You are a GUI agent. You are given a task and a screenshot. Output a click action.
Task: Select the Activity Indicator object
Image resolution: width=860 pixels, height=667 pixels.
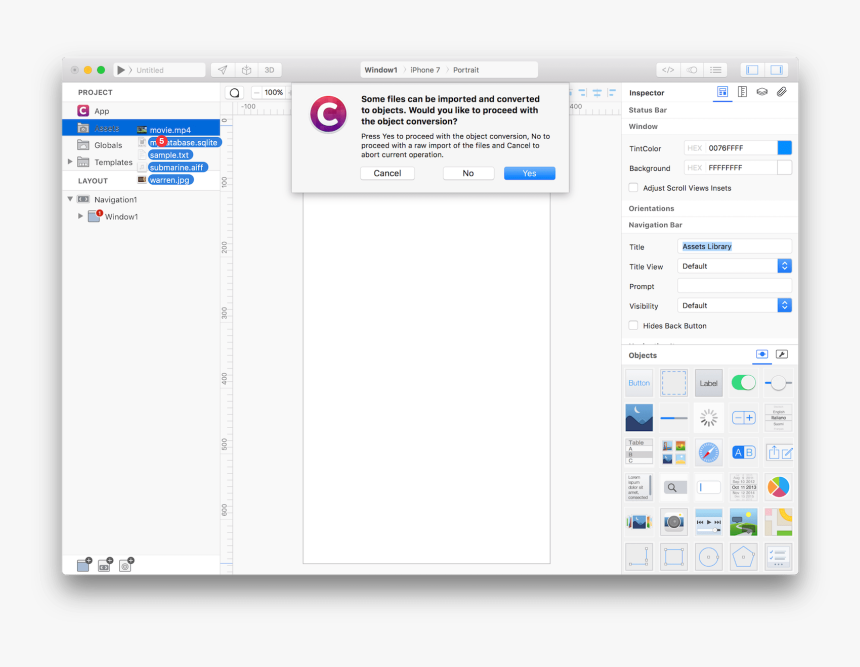click(708, 418)
